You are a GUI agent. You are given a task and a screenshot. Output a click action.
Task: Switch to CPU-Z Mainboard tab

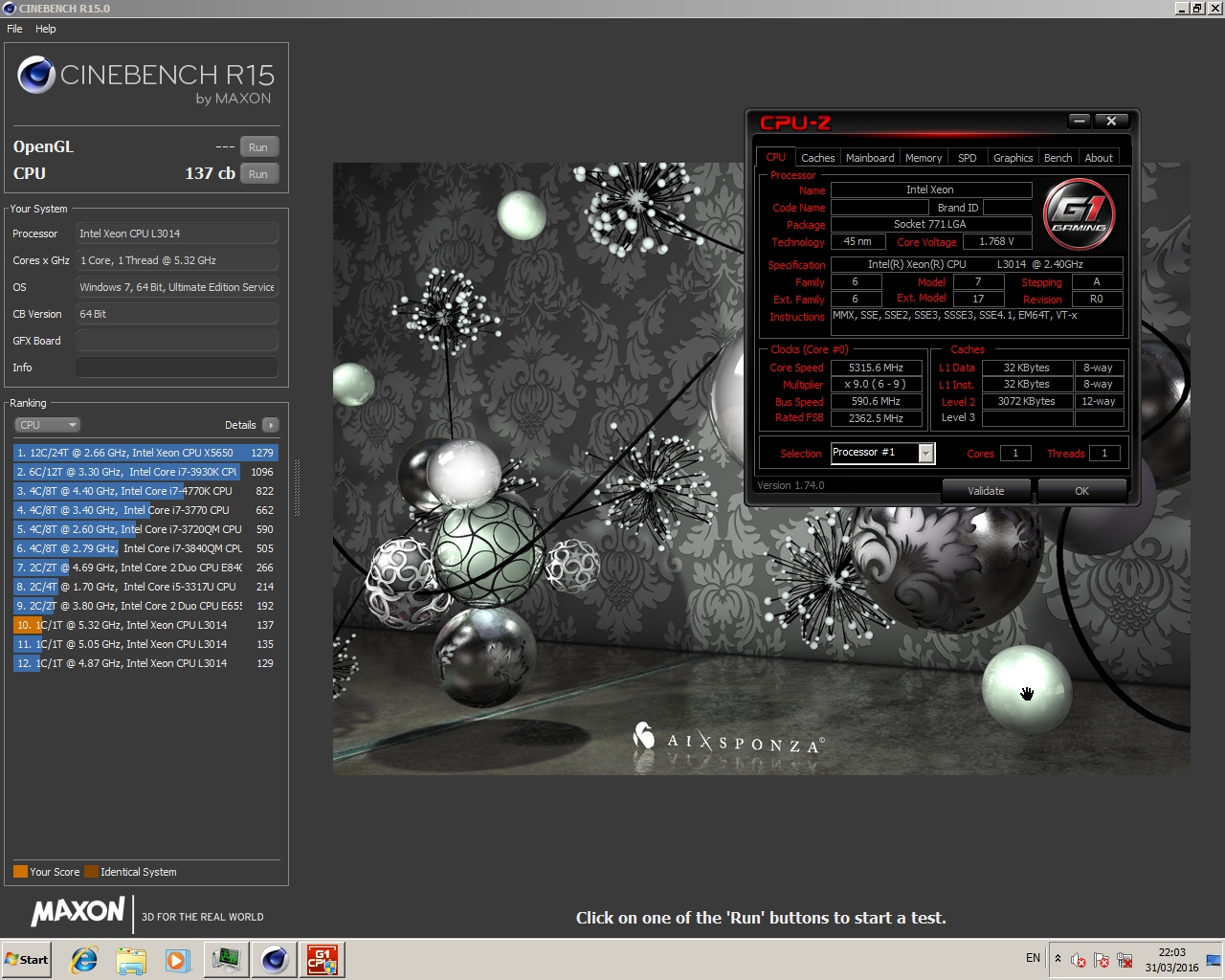click(870, 158)
